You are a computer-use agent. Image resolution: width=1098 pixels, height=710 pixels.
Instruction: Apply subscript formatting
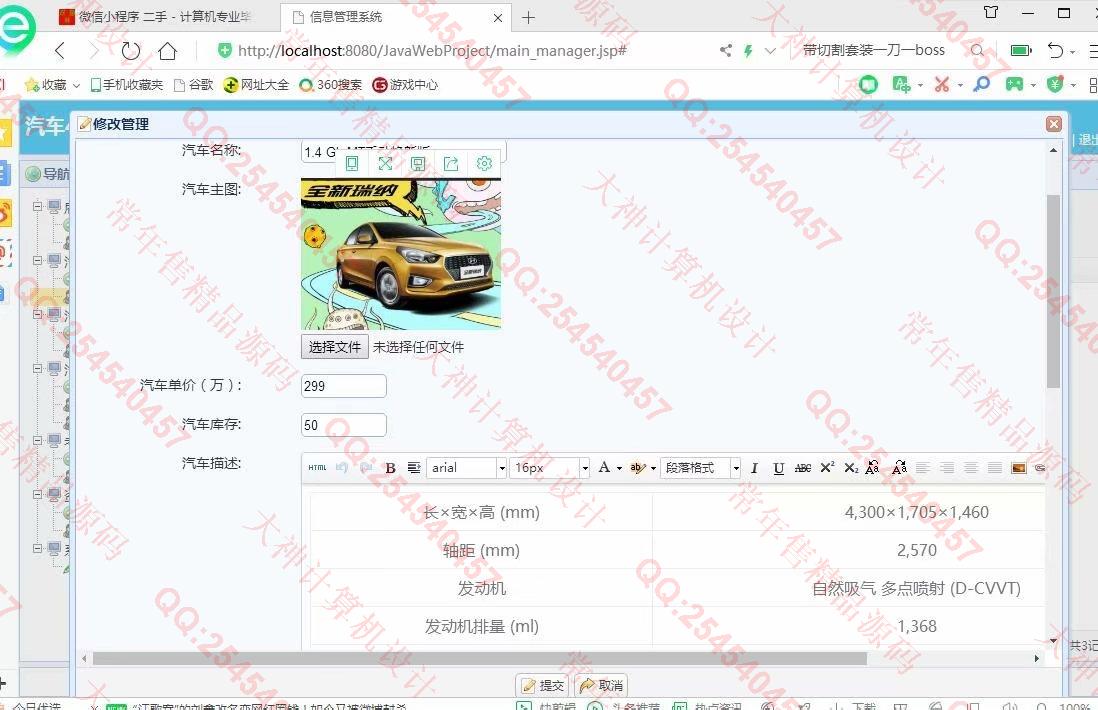click(851, 468)
